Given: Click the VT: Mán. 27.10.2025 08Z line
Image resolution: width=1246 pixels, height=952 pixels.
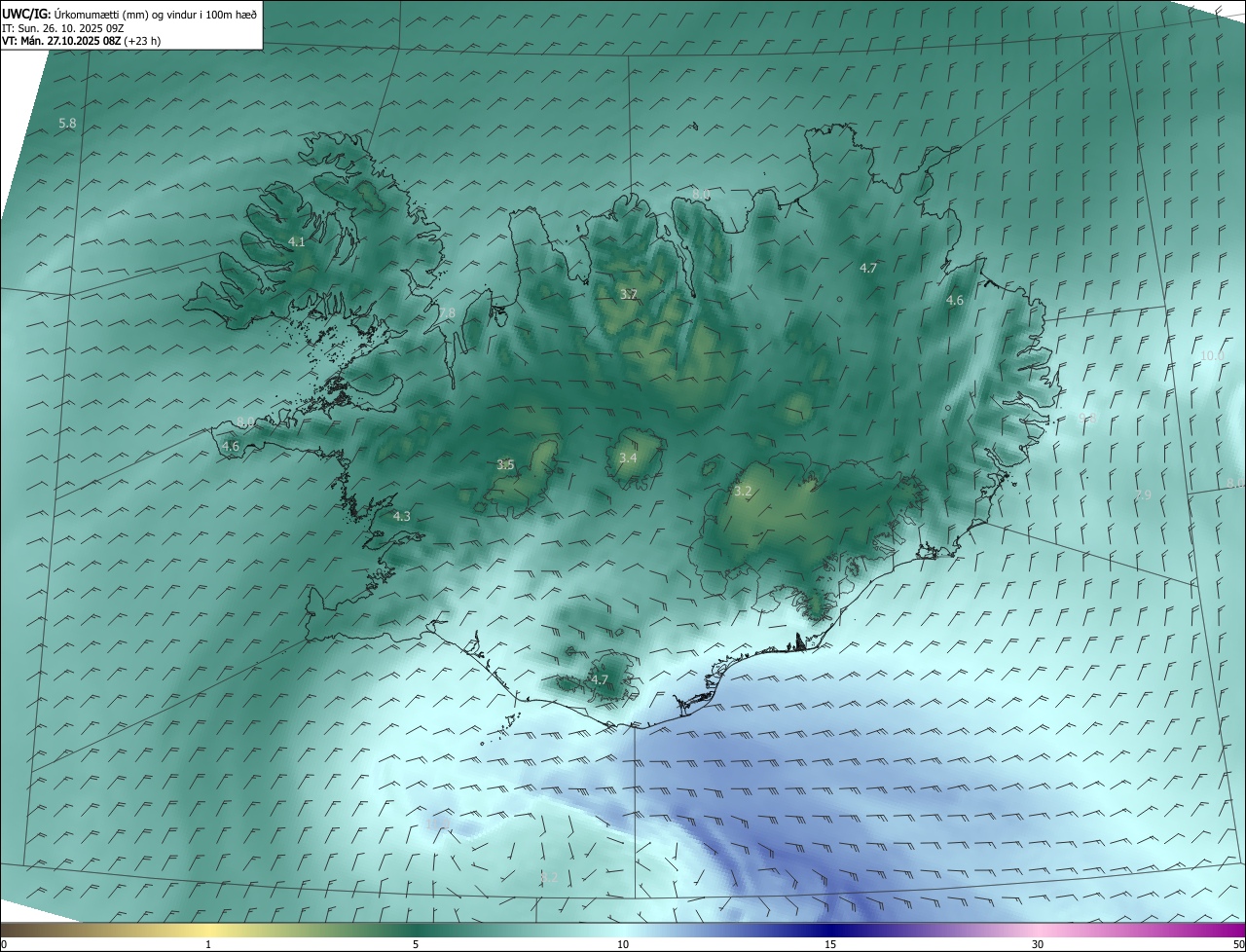Looking at the screenshot, I should (x=60, y=42).
